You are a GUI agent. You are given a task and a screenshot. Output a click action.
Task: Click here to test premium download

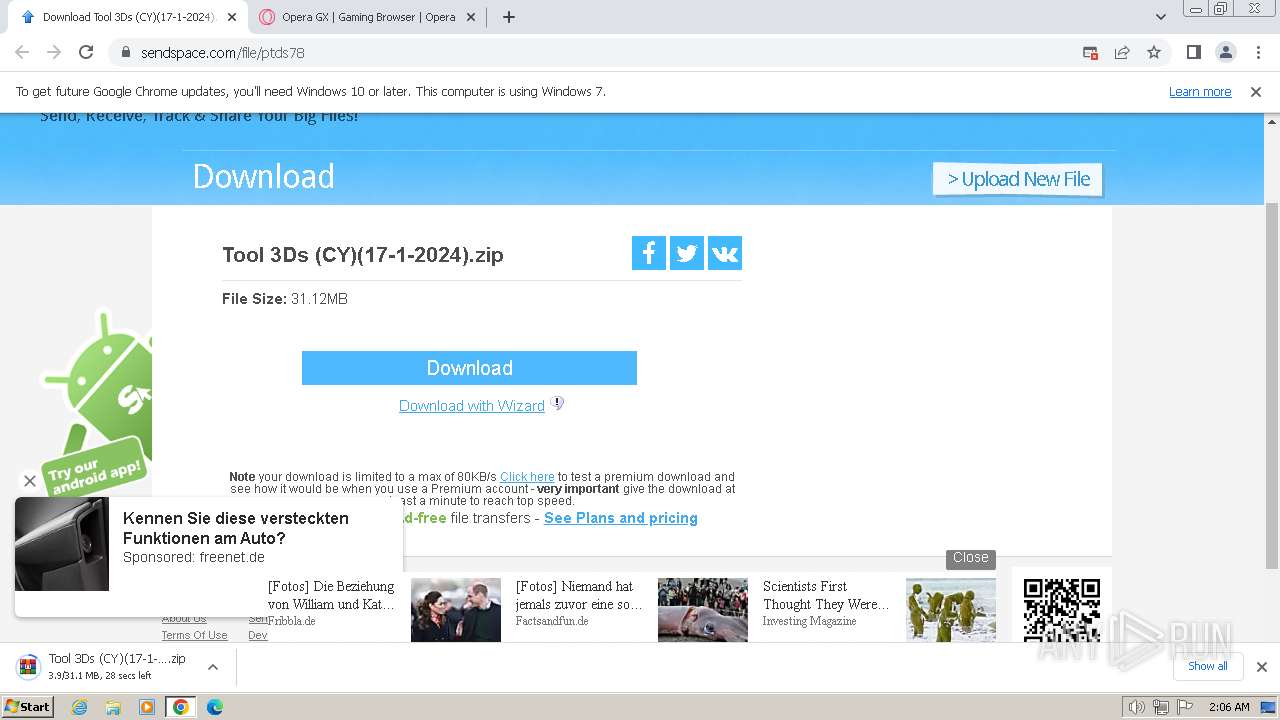pos(527,477)
